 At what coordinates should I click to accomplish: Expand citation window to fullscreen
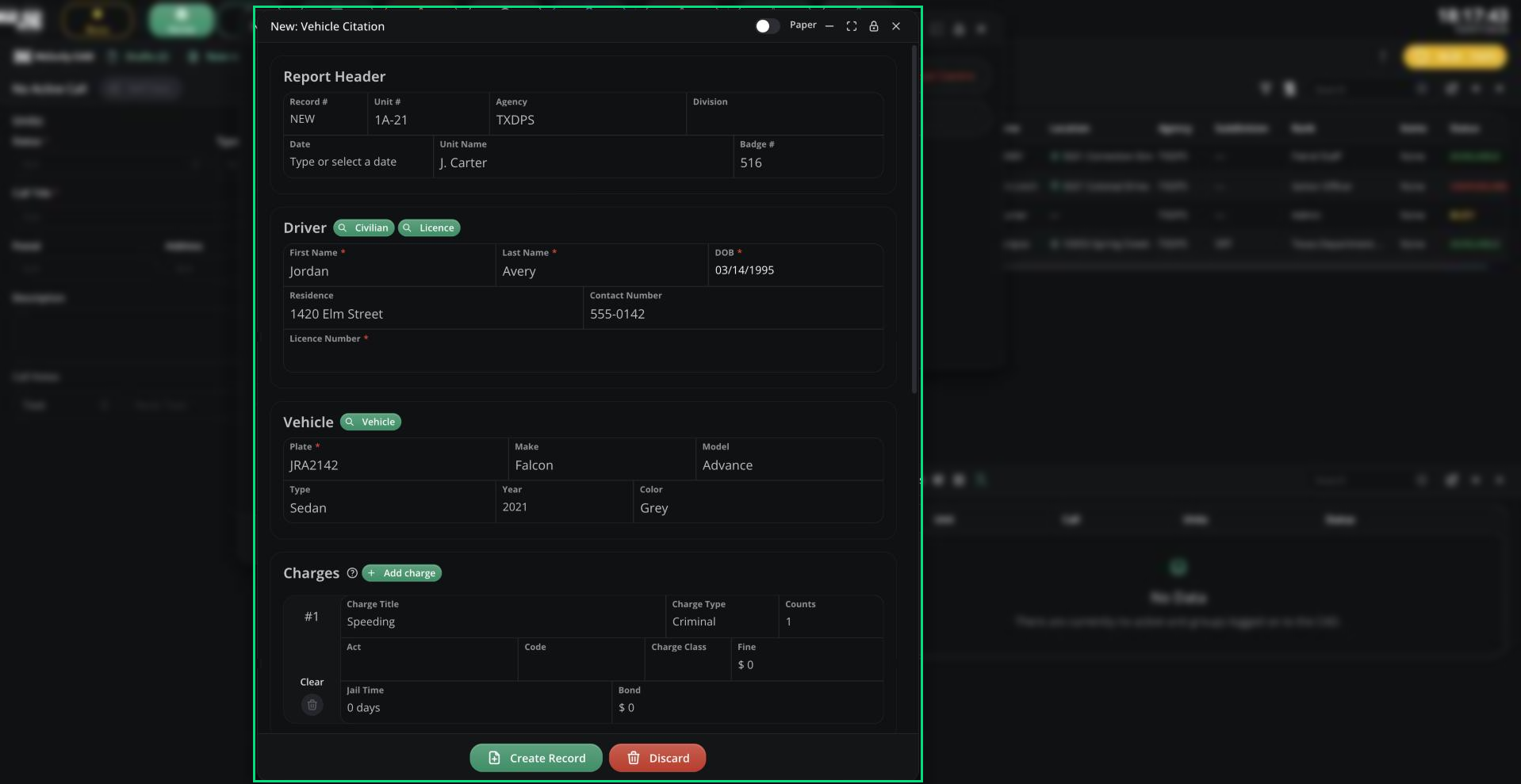[852, 26]
